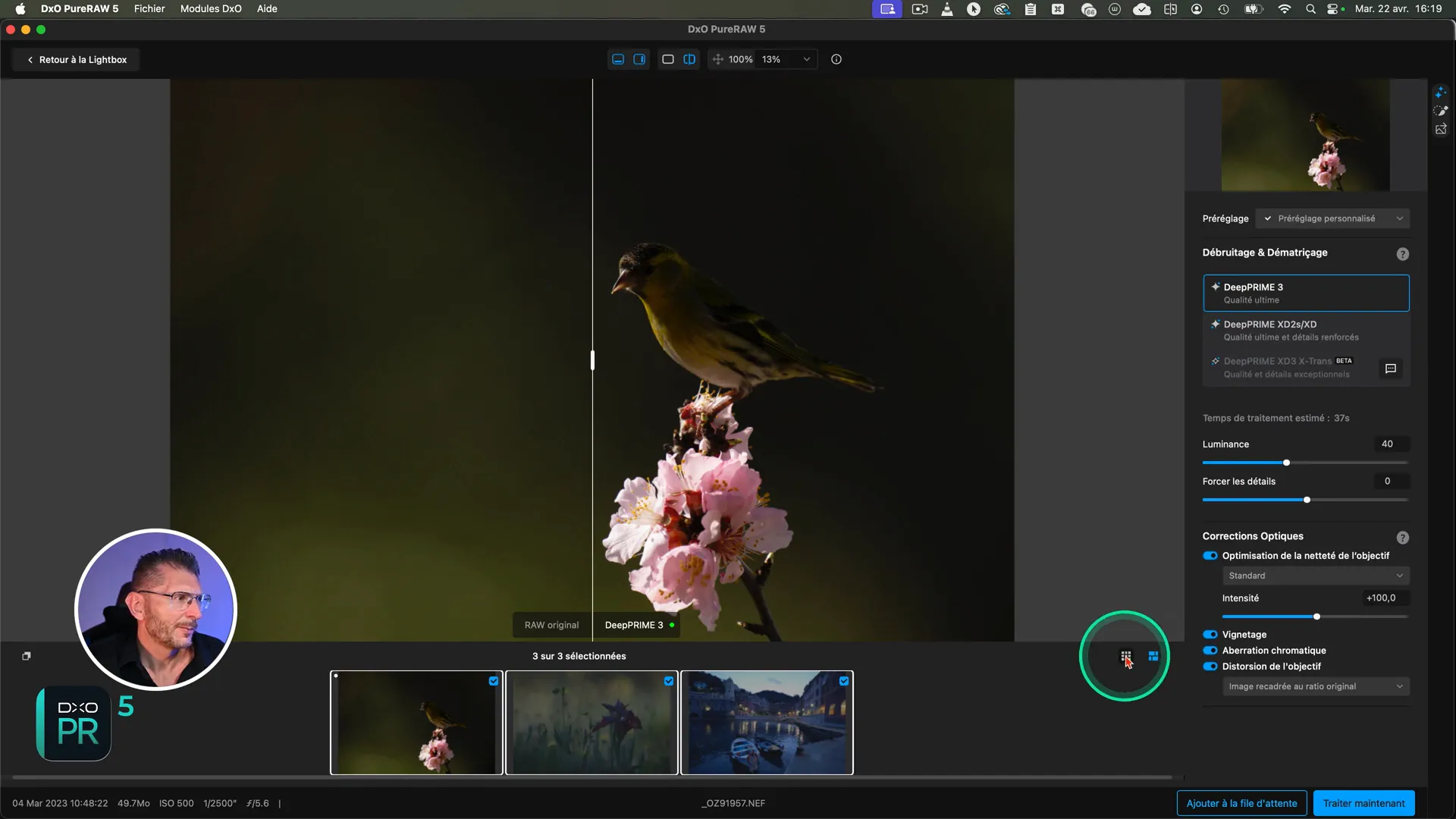Screen dimensions: 1456x819
Task: Open the Modules DxO menu
Action: 211,9
